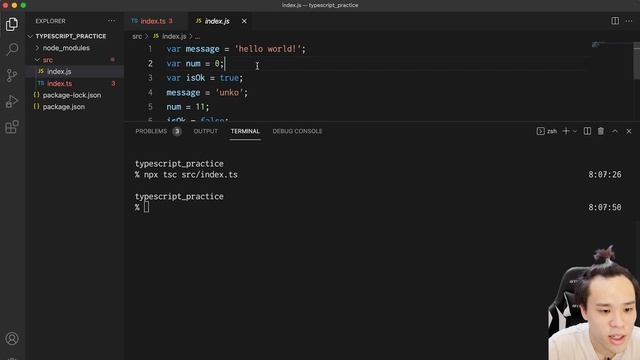
Task: Click the Problems count badge
Action: point(177,131)
